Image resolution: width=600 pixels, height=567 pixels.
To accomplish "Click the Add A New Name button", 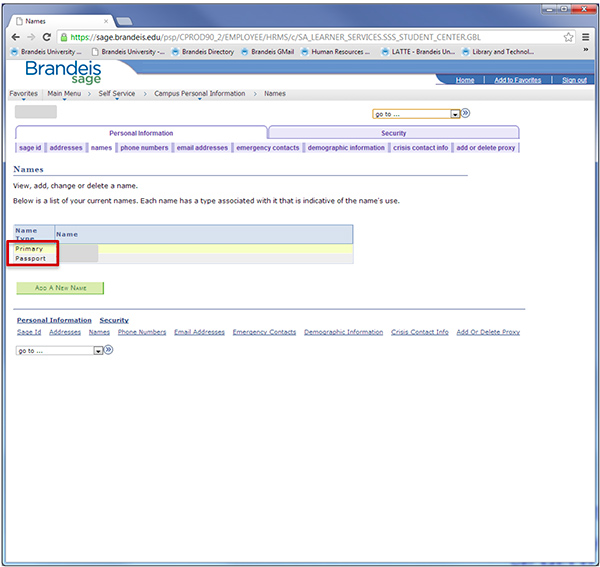I will tap(60, 288).
